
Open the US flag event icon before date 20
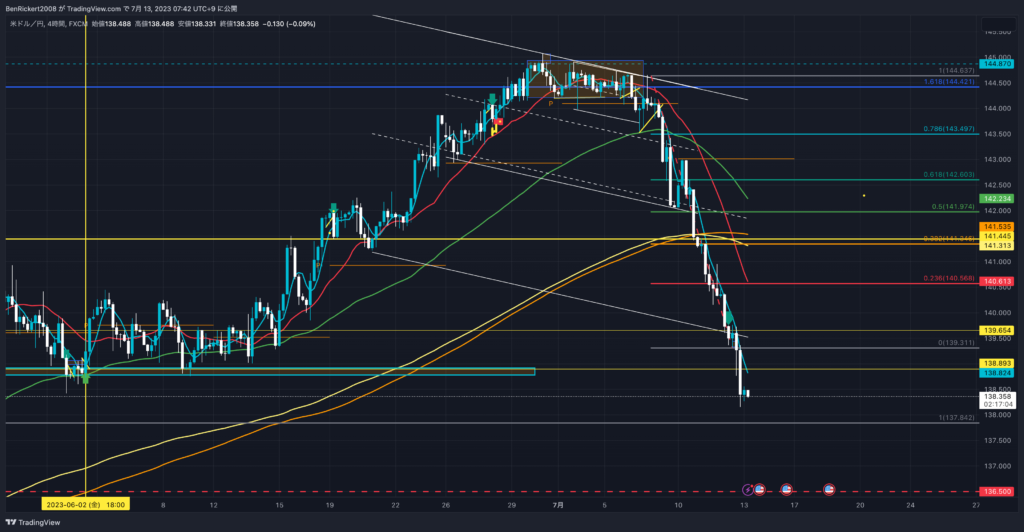(x=829, y=489)
